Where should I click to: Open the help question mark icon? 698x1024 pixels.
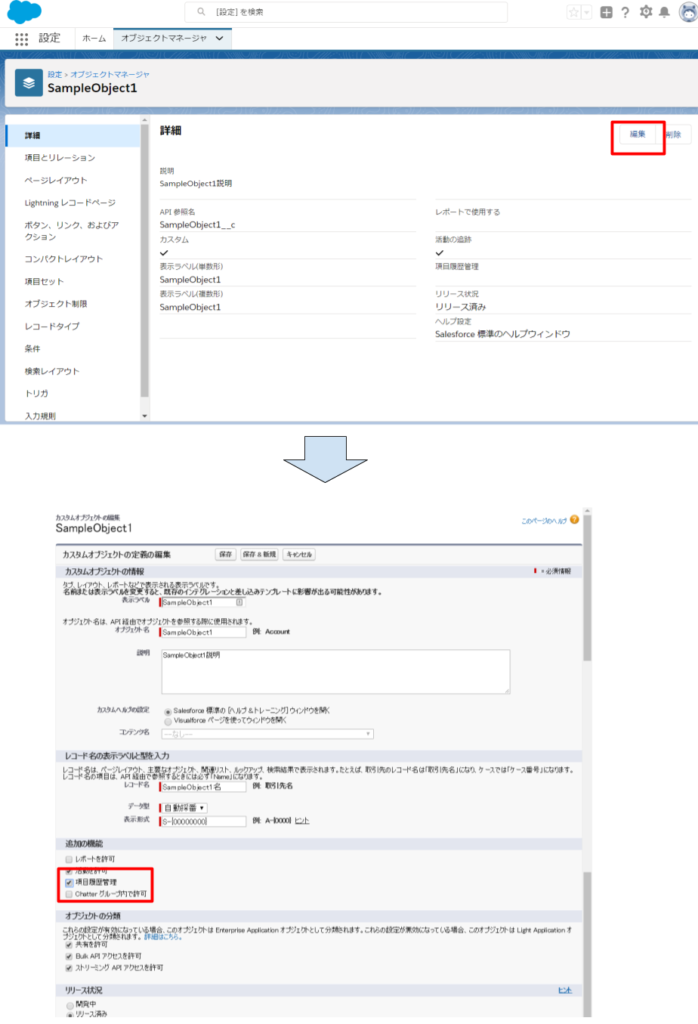(x=625, y=12)
